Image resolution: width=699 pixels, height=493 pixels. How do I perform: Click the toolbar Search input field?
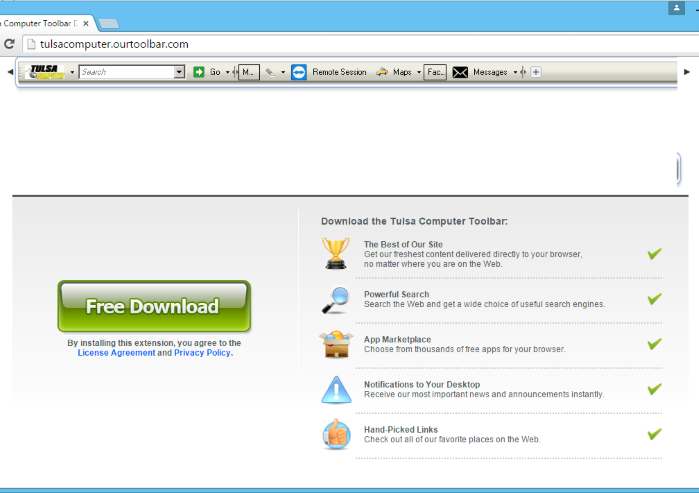pos(126,72)
